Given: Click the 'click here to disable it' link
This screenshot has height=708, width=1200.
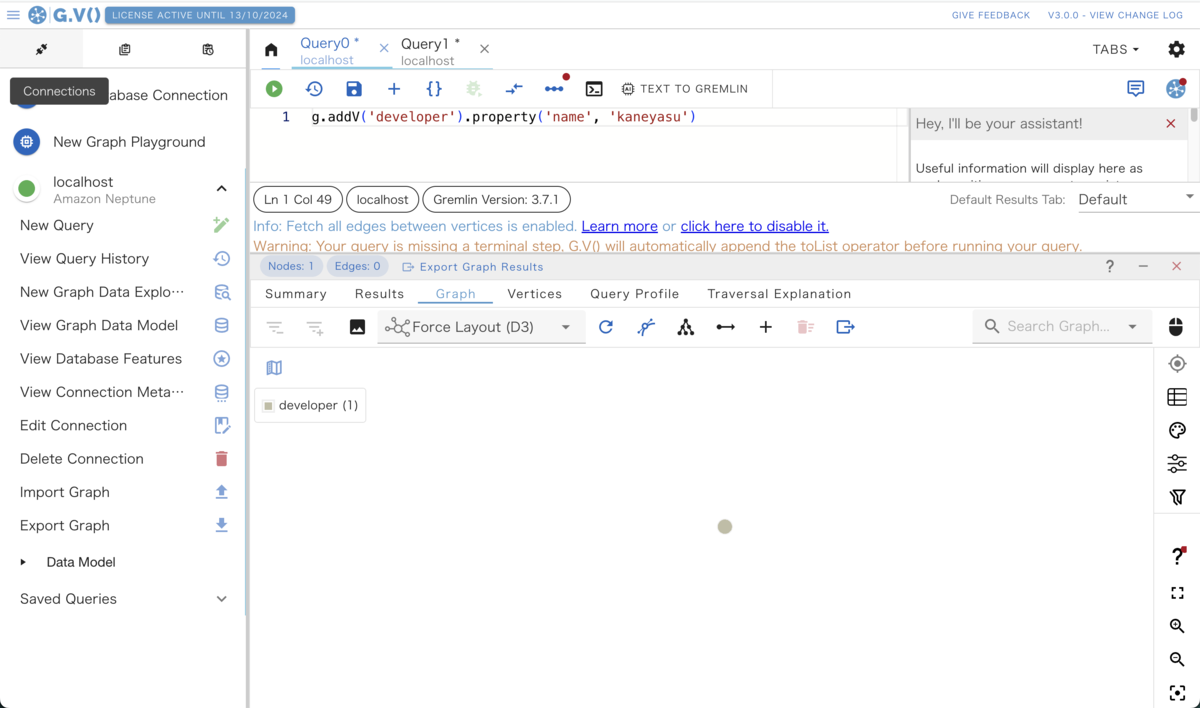Looking at the screenshot, I should (x=754, y=226).
